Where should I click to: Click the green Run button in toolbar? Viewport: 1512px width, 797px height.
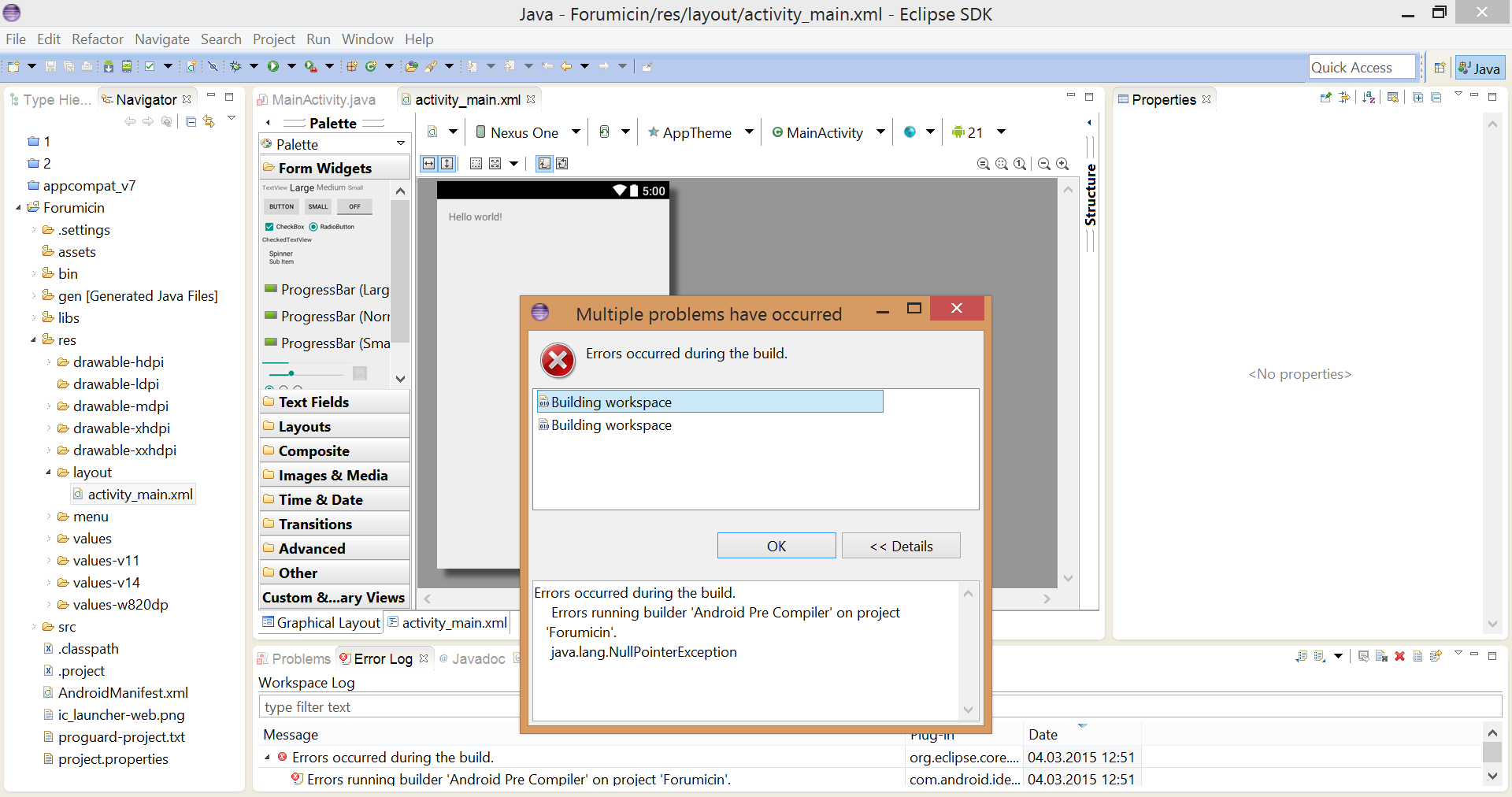(273, 67)
